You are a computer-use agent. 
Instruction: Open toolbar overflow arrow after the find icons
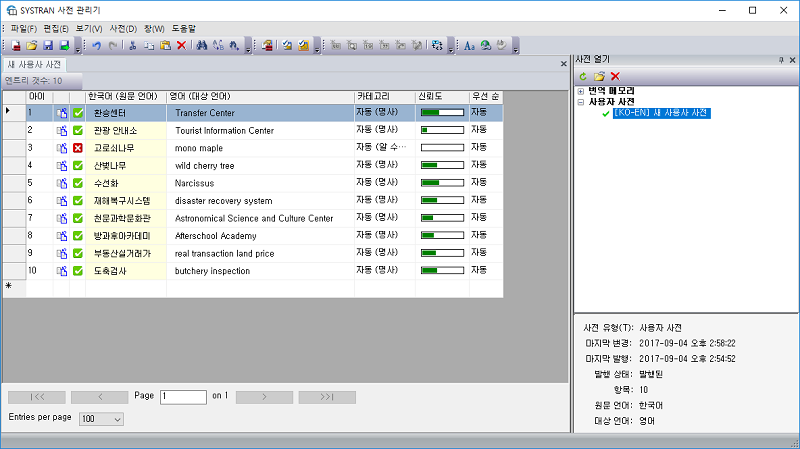coord(248,46)
